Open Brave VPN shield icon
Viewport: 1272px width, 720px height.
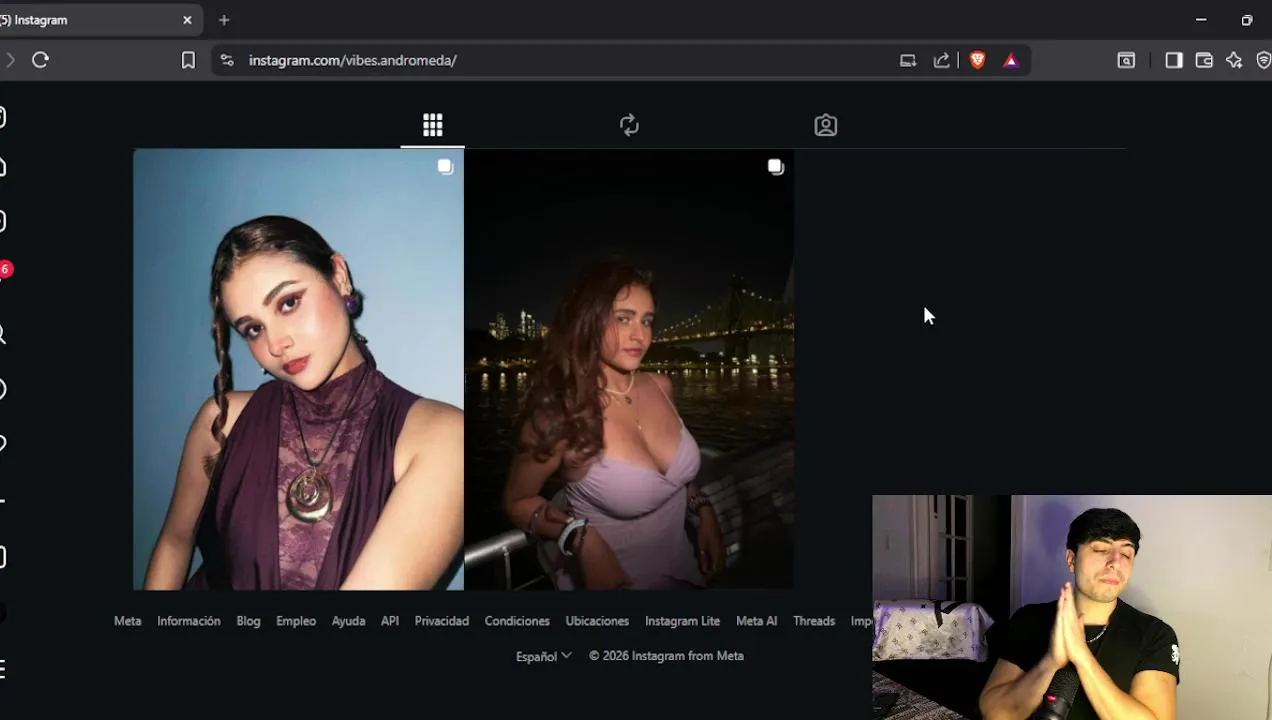pyautogui.click(x=1263, y=60)
